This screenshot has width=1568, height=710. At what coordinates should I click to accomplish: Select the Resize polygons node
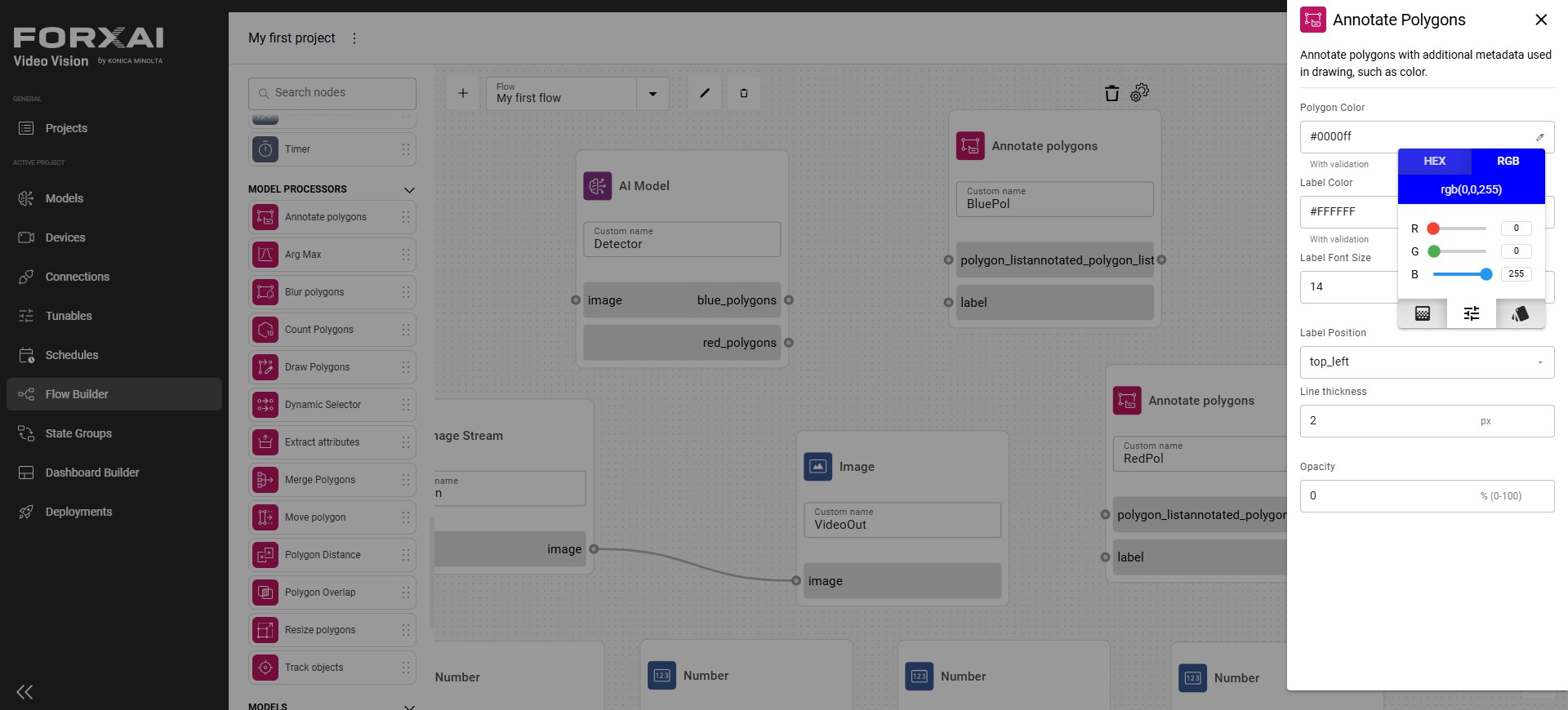332,630
